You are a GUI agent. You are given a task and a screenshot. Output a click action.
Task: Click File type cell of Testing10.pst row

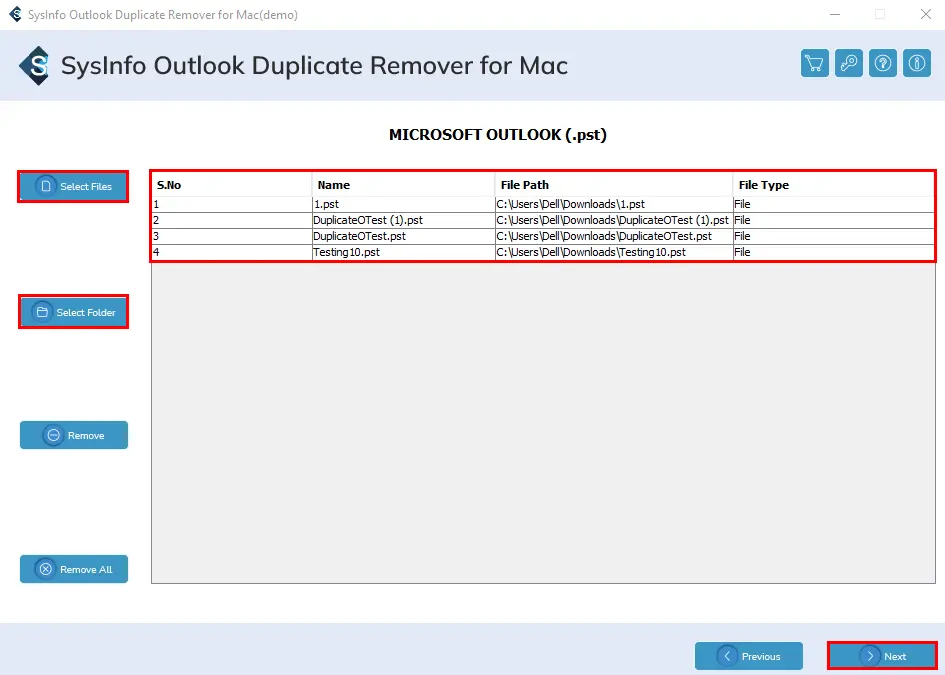(834, 252)
